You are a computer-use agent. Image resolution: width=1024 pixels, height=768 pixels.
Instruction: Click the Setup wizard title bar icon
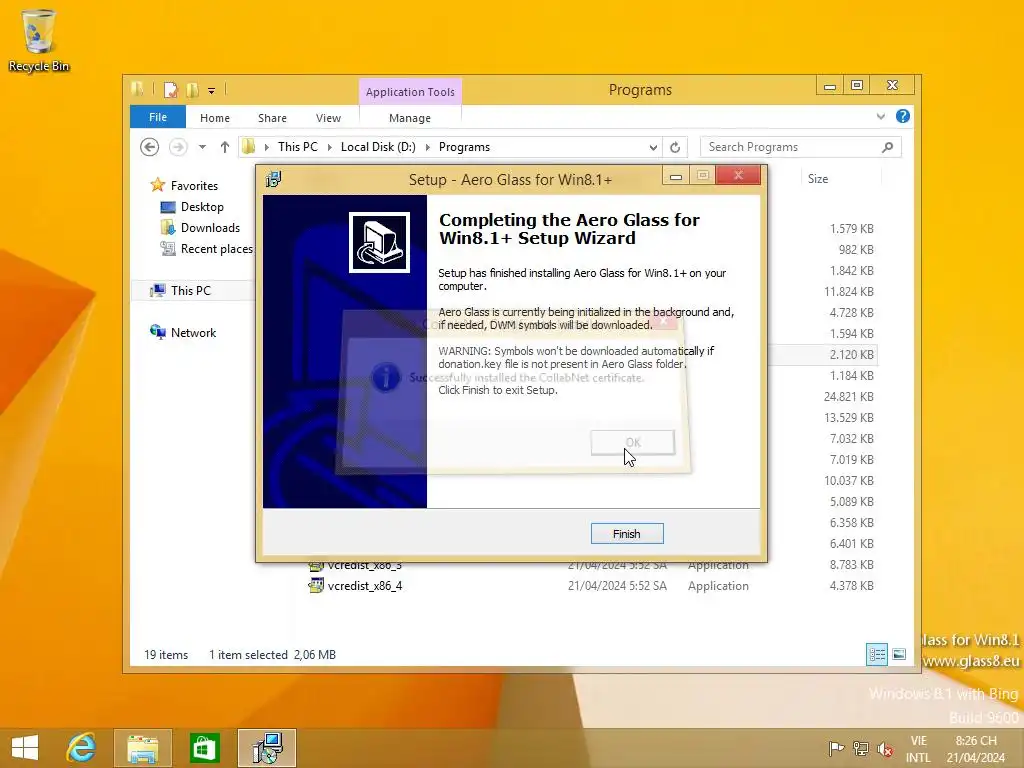coord(274,179)
